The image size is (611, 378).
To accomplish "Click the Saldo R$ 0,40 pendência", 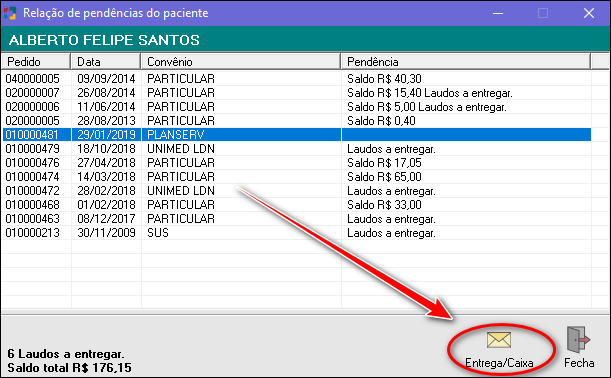I will tap(381, 121).
